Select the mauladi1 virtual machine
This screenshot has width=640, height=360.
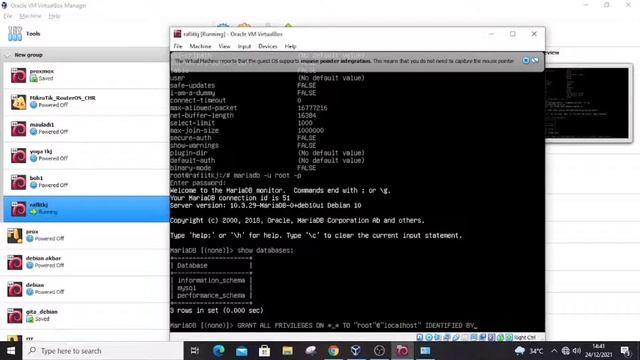point(86,129)
